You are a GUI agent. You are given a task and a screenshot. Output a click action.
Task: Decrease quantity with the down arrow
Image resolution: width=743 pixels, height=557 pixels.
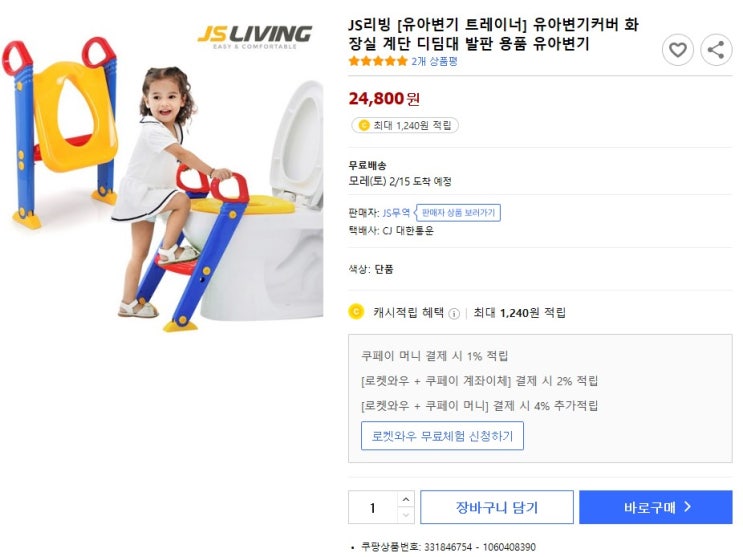click(405, 515)
